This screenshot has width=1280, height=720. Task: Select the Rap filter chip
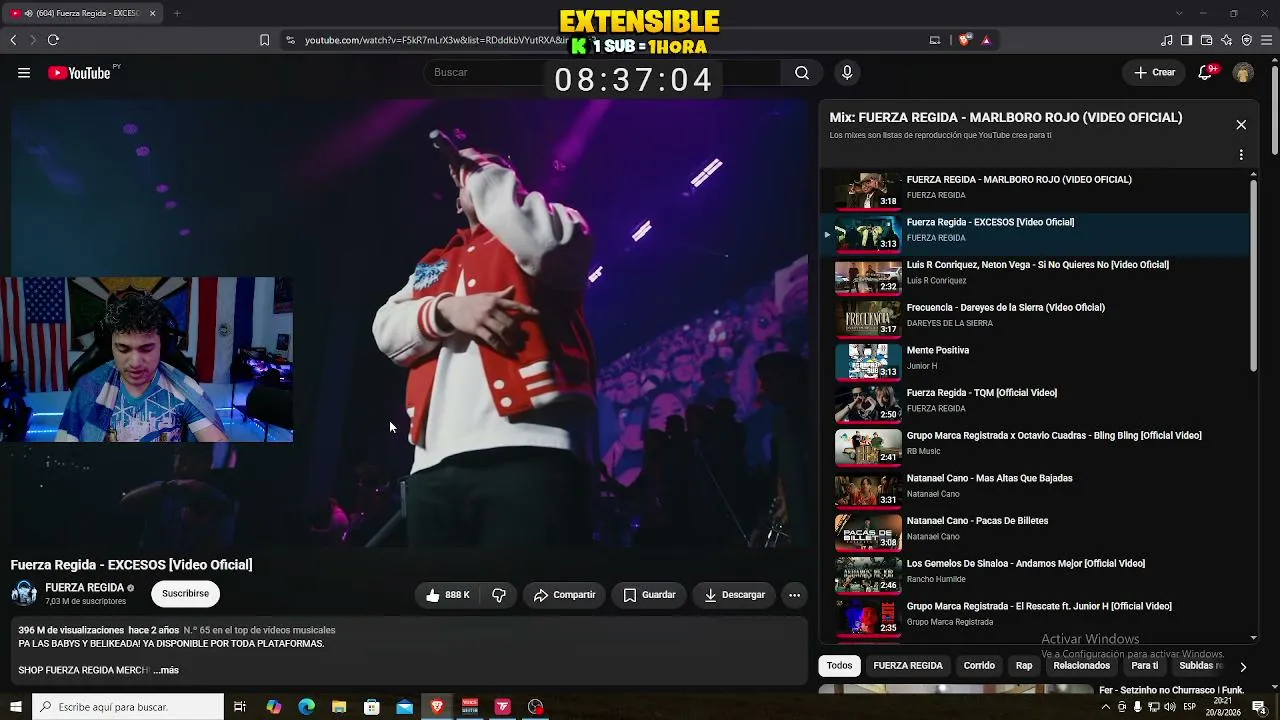click(x=1024, y=666)
